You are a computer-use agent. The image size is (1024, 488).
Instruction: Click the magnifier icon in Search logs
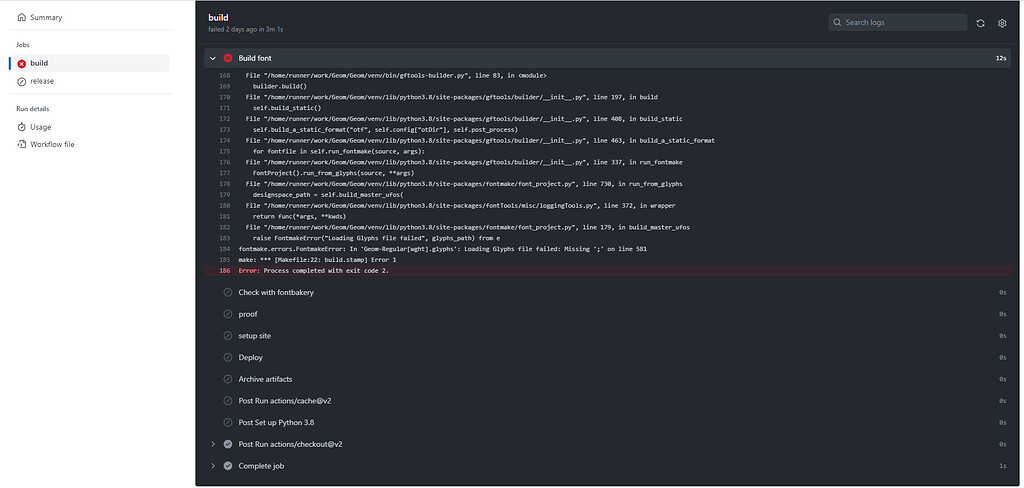(x=837, y=22)
